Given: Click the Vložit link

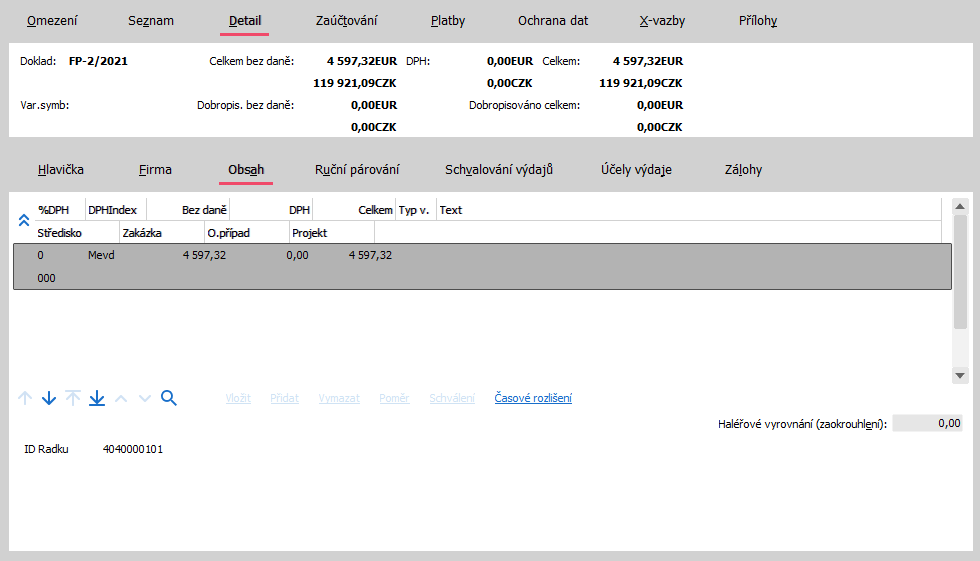Looking at the screenshot, I should pos(238,398).
